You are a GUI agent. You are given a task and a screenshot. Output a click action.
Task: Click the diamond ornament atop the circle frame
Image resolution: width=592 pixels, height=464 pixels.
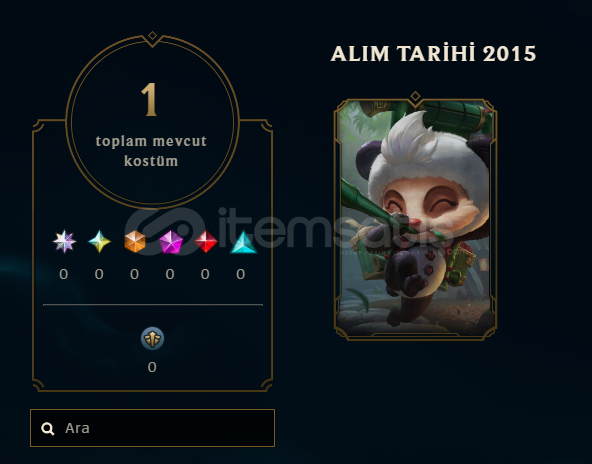point(152,36)
